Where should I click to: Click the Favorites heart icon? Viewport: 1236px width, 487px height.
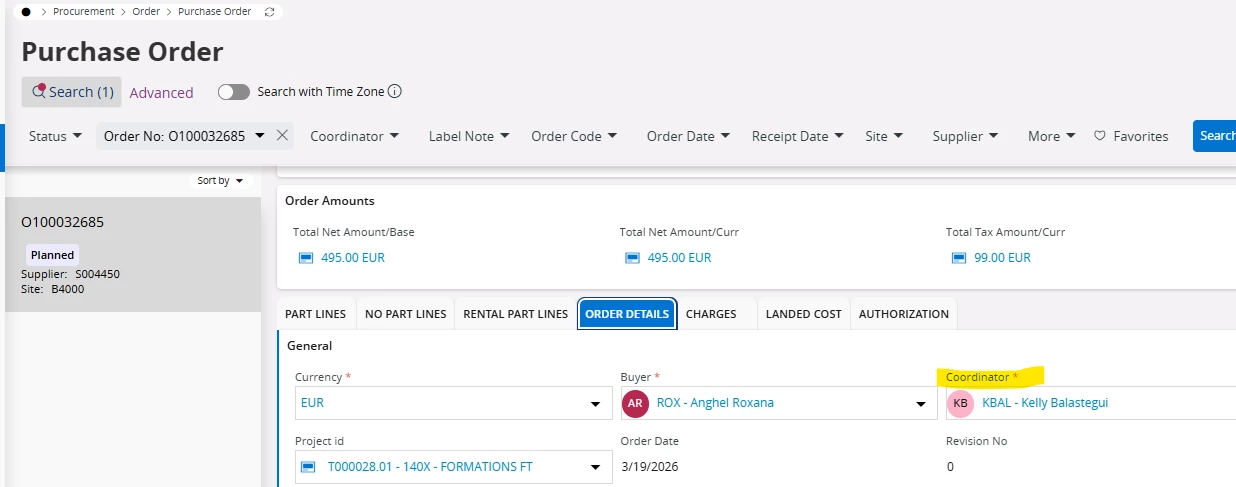tap(1099, 136)
